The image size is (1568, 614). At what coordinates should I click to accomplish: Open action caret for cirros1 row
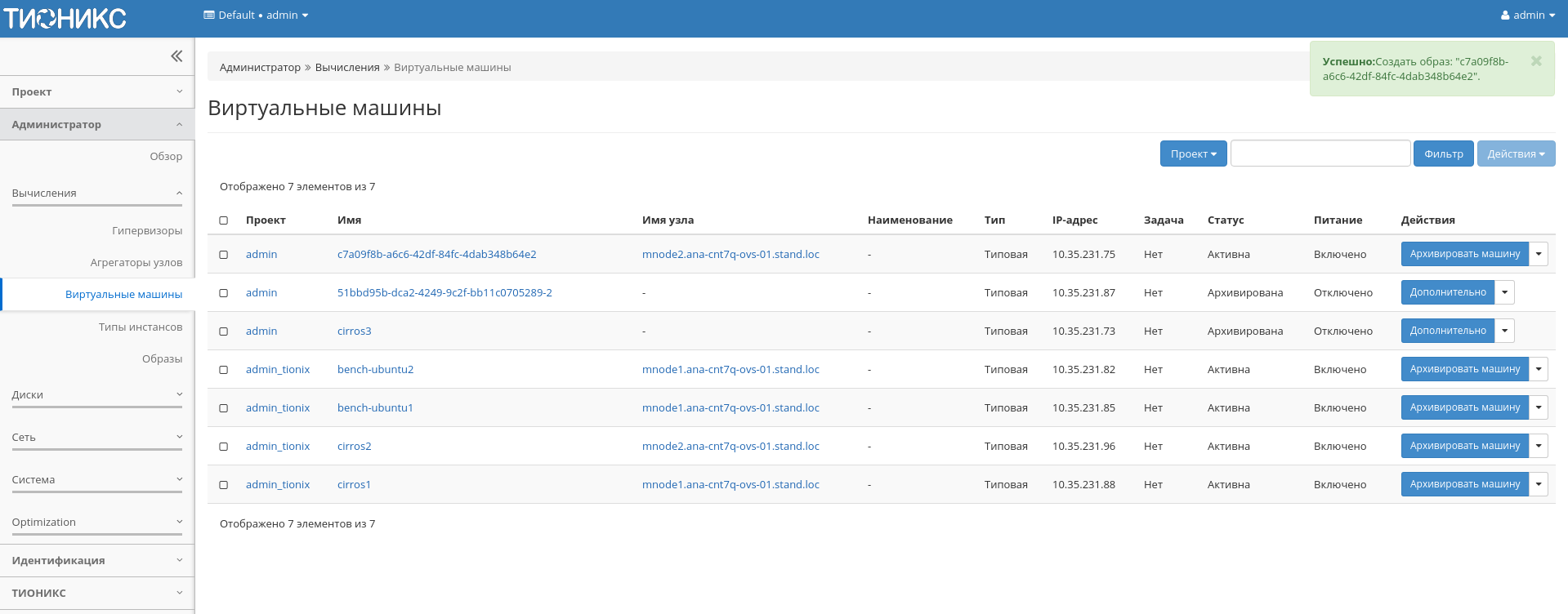[1539, 484]
